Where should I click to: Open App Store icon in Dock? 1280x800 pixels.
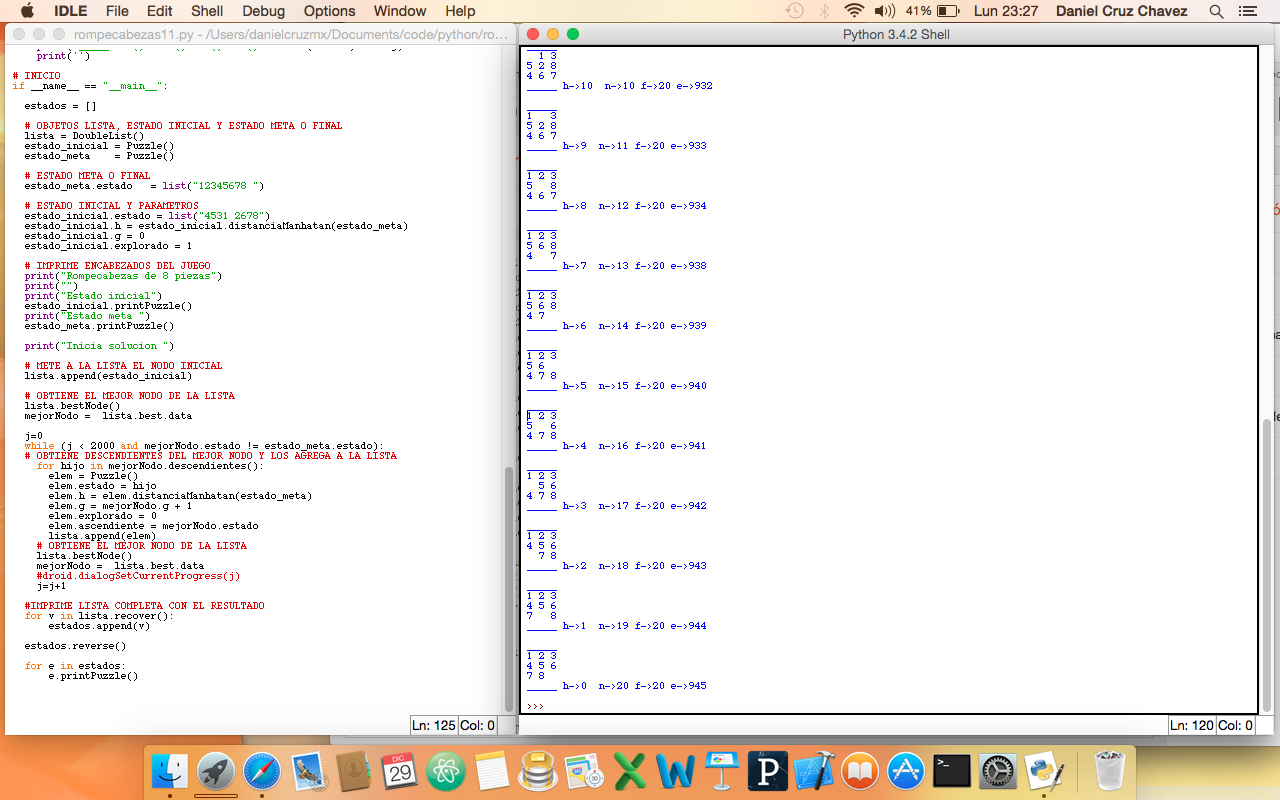pos(906,771)
